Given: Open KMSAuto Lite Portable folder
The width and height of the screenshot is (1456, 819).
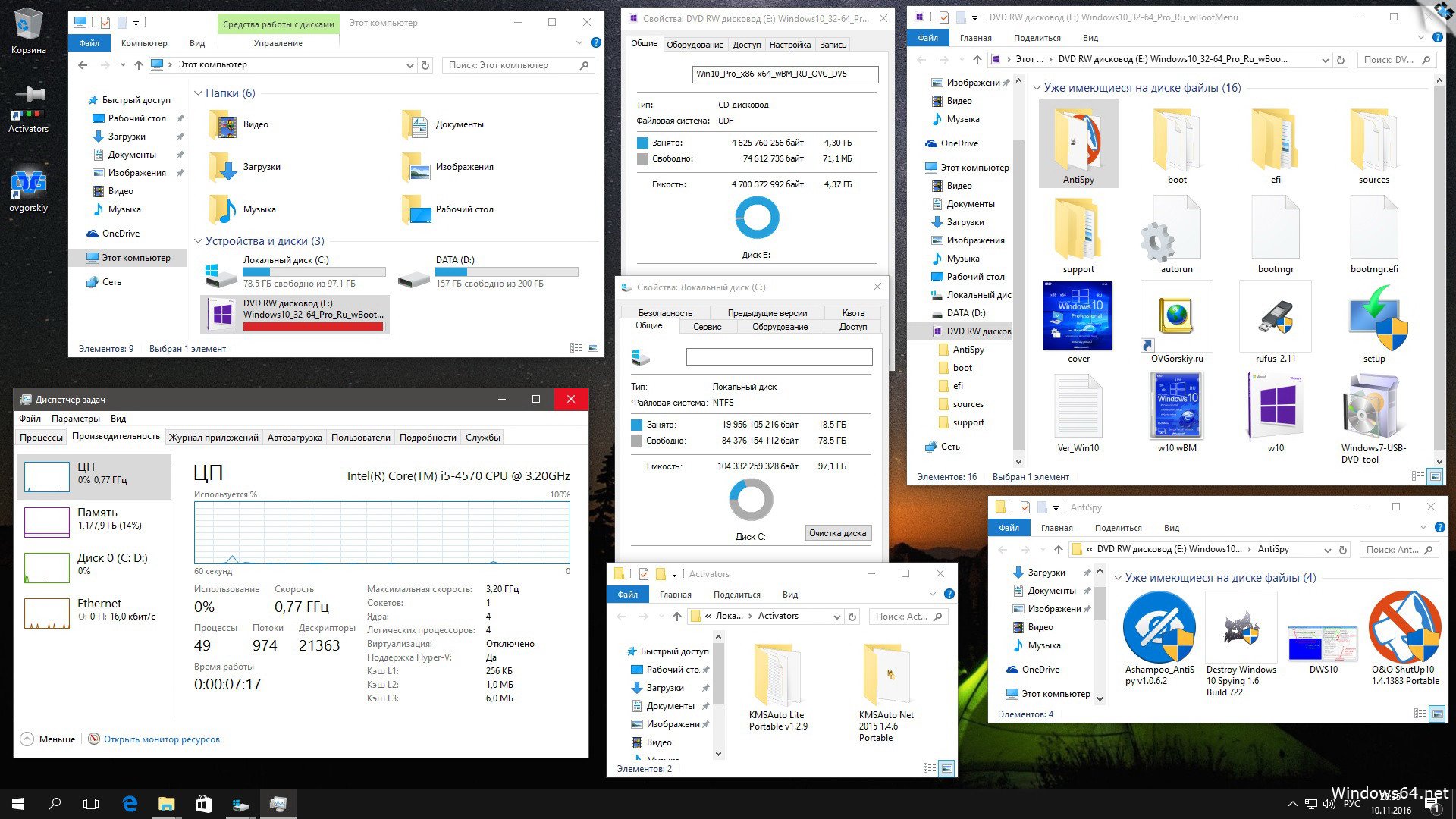Looking at the screenshot, I should [x=778, y=687].
